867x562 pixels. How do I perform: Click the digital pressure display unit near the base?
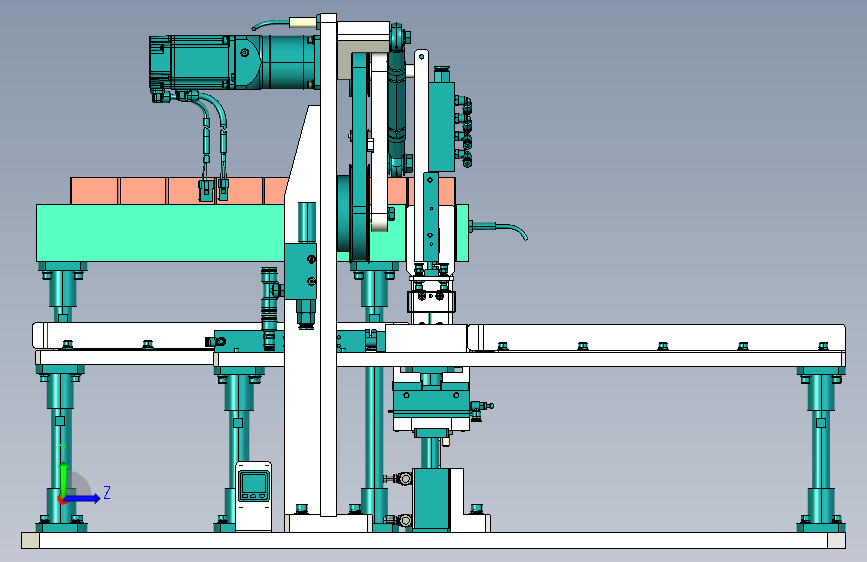[254, 496]
